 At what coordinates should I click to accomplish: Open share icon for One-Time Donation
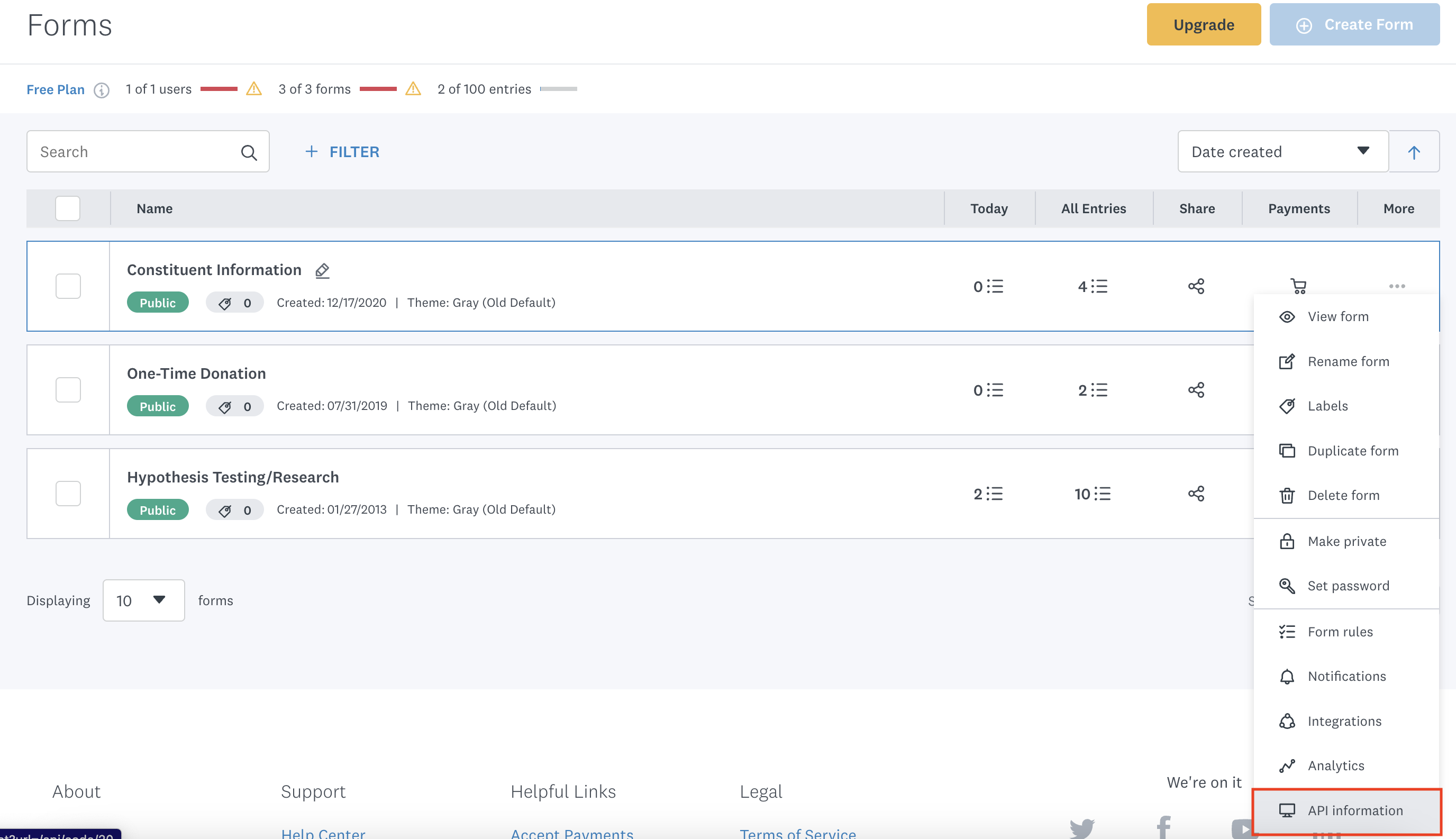pyautogui.click(x=1196, y=390)
